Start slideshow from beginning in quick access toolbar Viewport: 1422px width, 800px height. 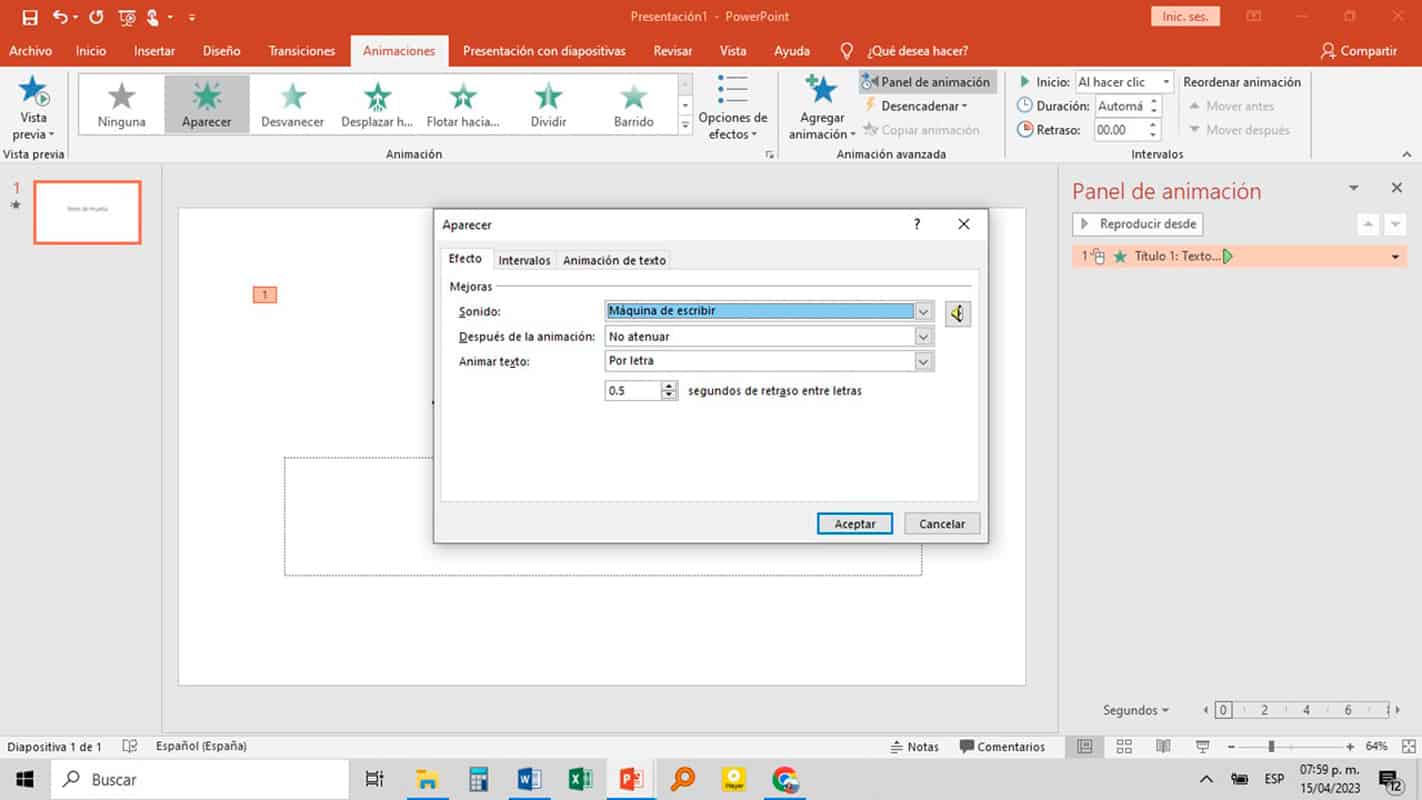pos(127,17)
